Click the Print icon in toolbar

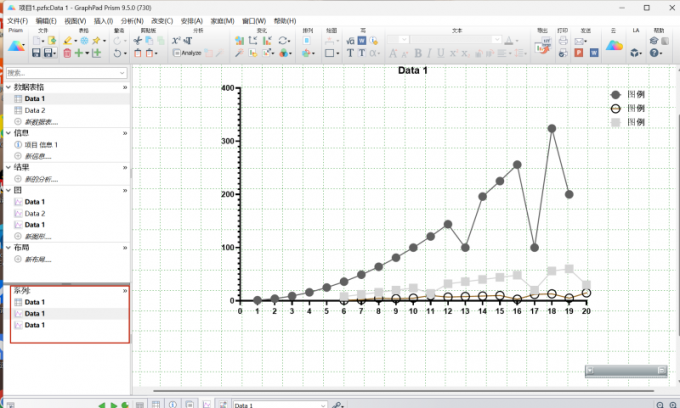click(x=563, y=41)
